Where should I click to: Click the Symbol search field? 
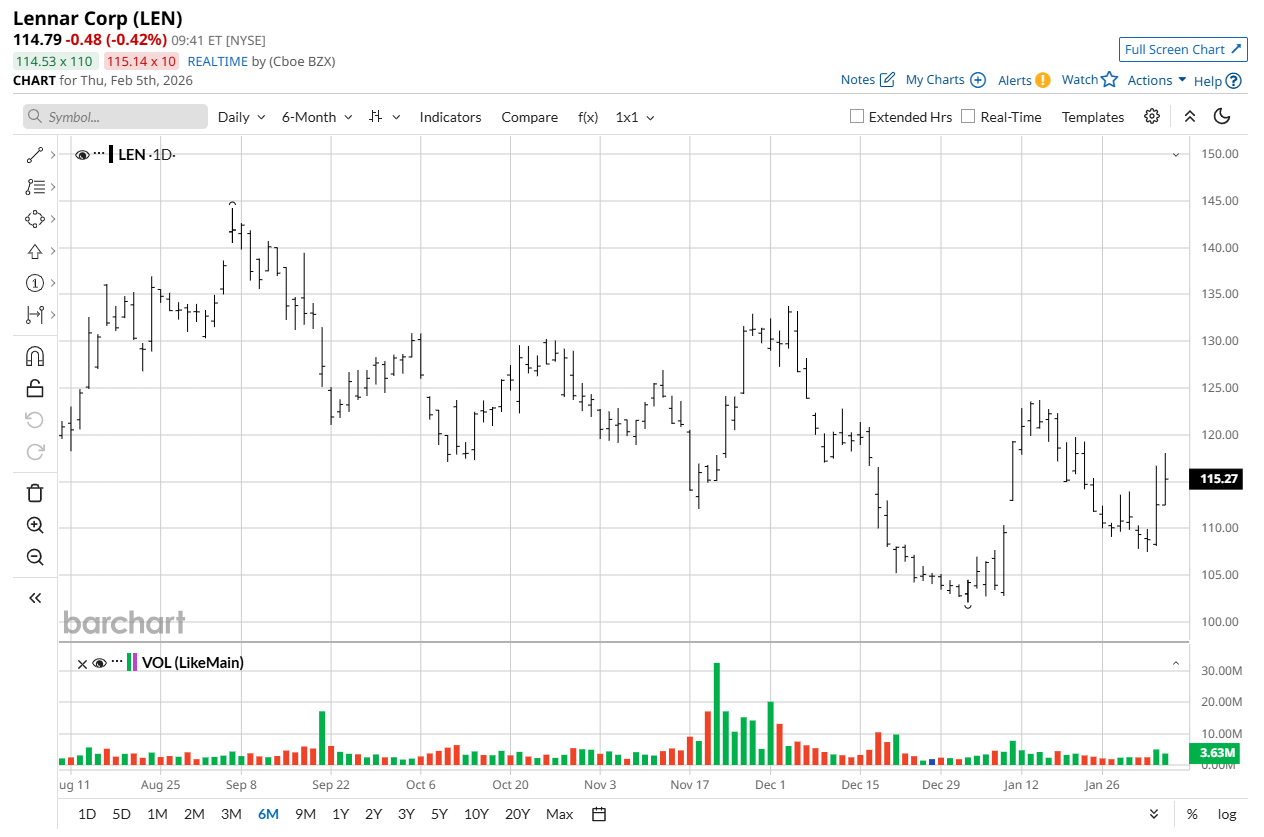116,117
